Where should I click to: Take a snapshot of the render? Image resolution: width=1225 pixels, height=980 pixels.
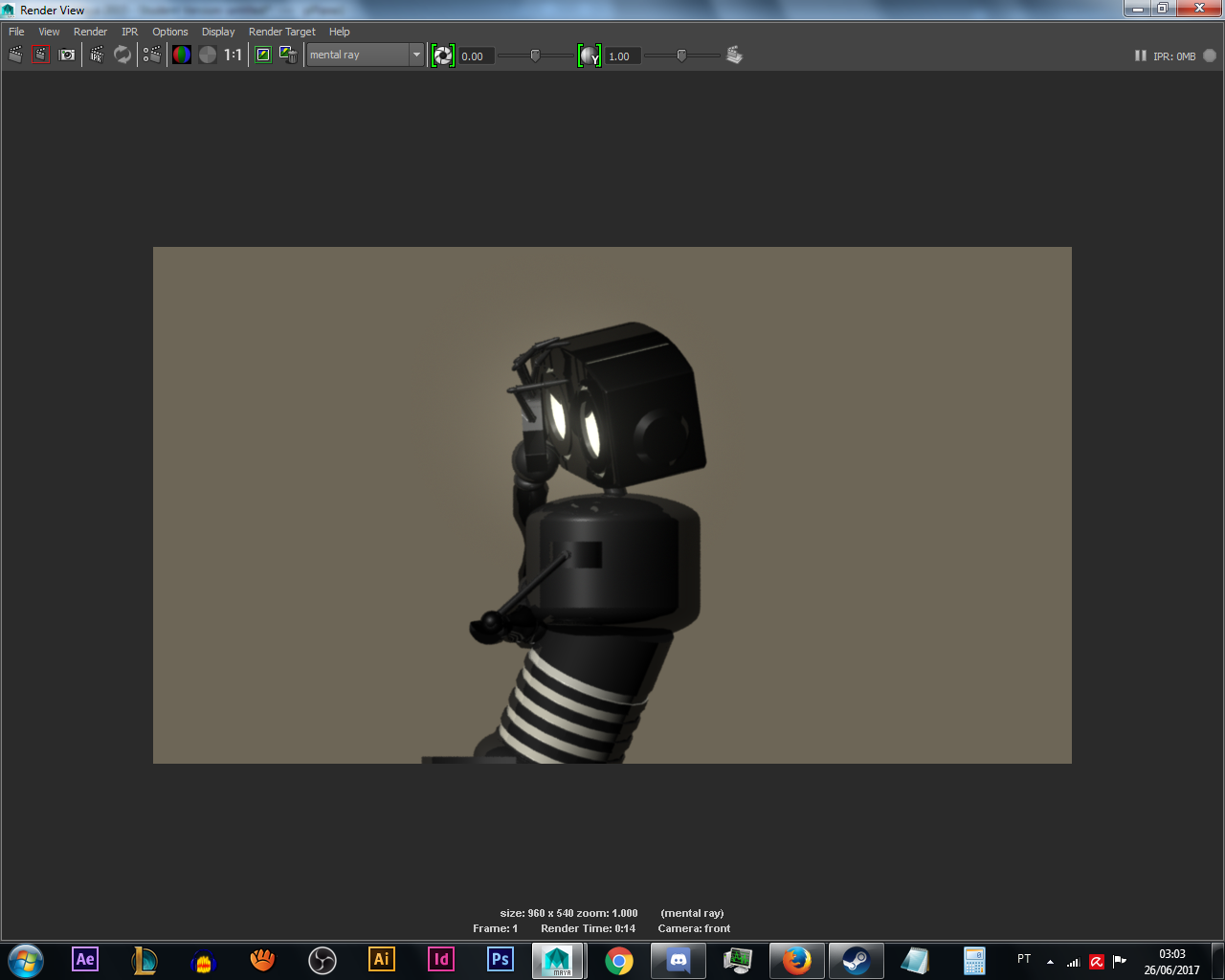66,55
